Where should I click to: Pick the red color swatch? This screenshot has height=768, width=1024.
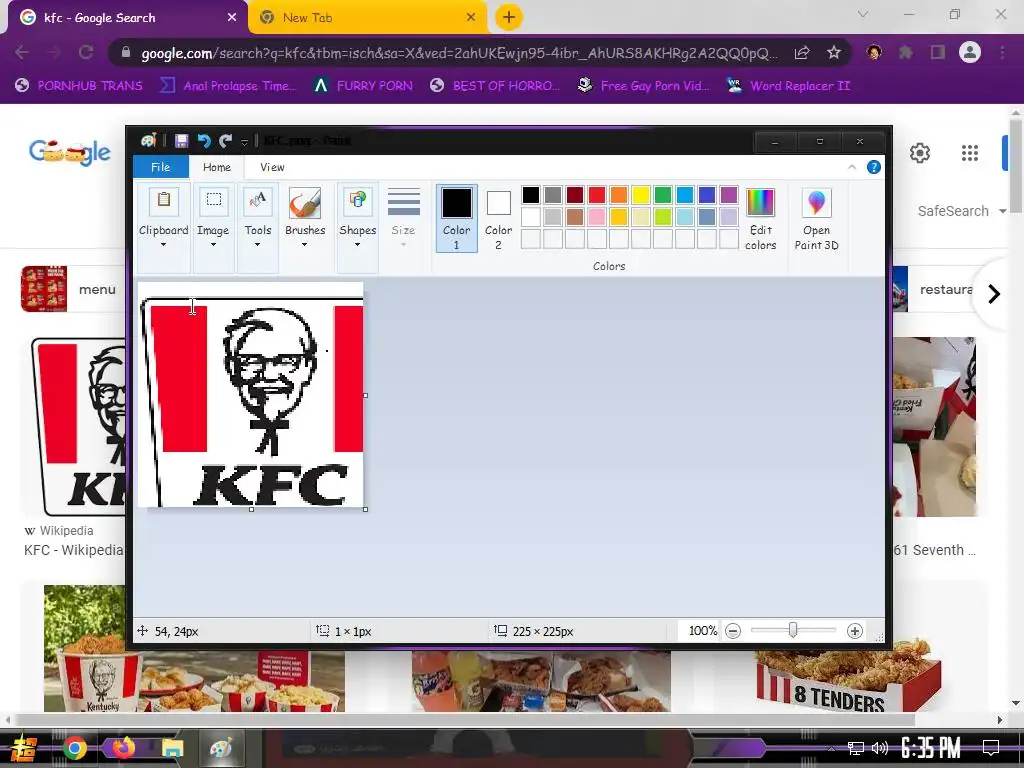point(597,195)
